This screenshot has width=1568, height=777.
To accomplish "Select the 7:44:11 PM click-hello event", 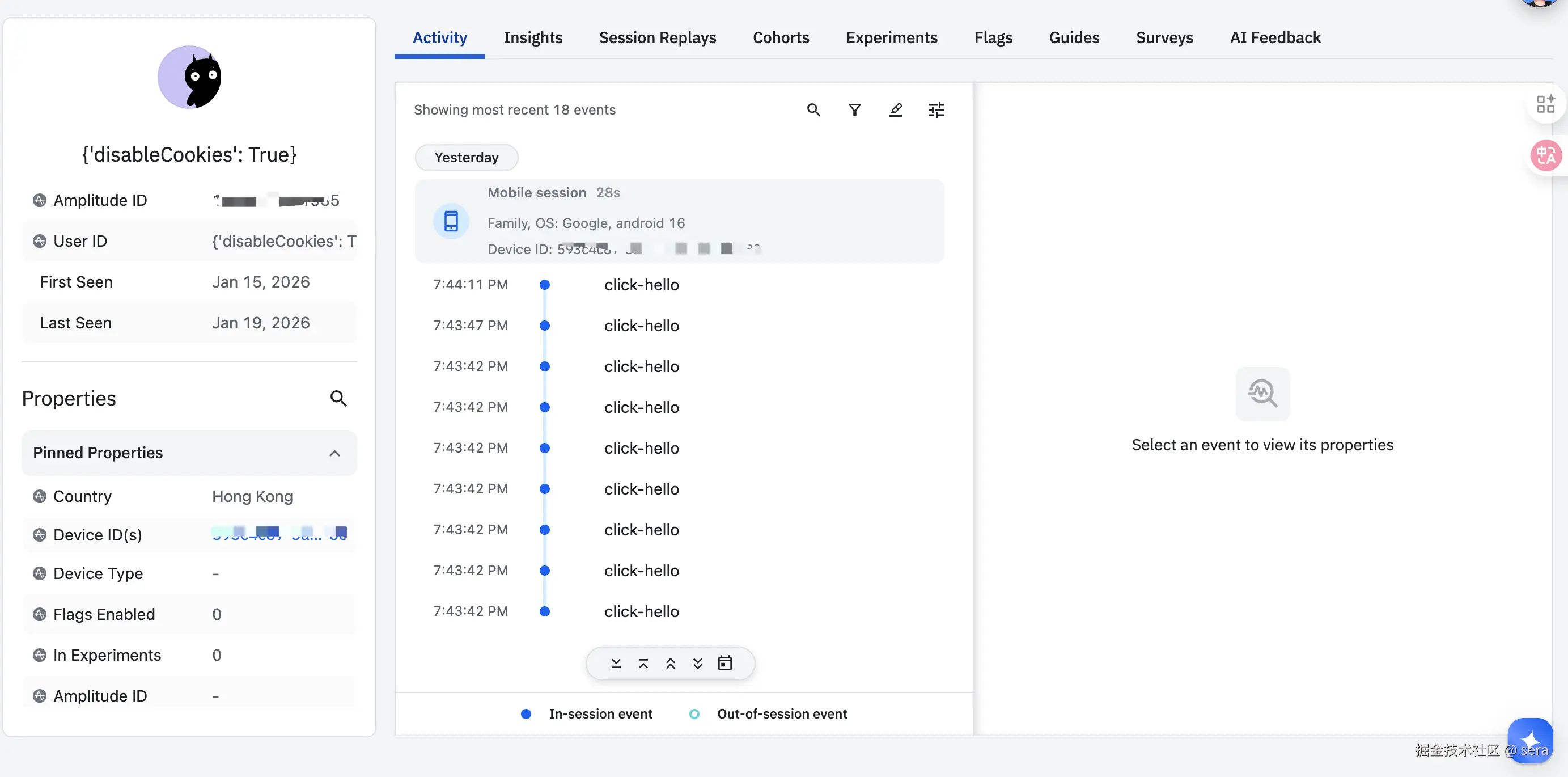I will pyautogui.click(x=641, y=284).
